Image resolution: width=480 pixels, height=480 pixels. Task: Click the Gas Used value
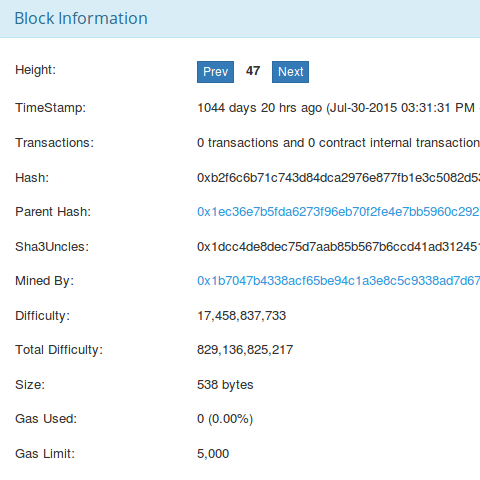point(225,419)
